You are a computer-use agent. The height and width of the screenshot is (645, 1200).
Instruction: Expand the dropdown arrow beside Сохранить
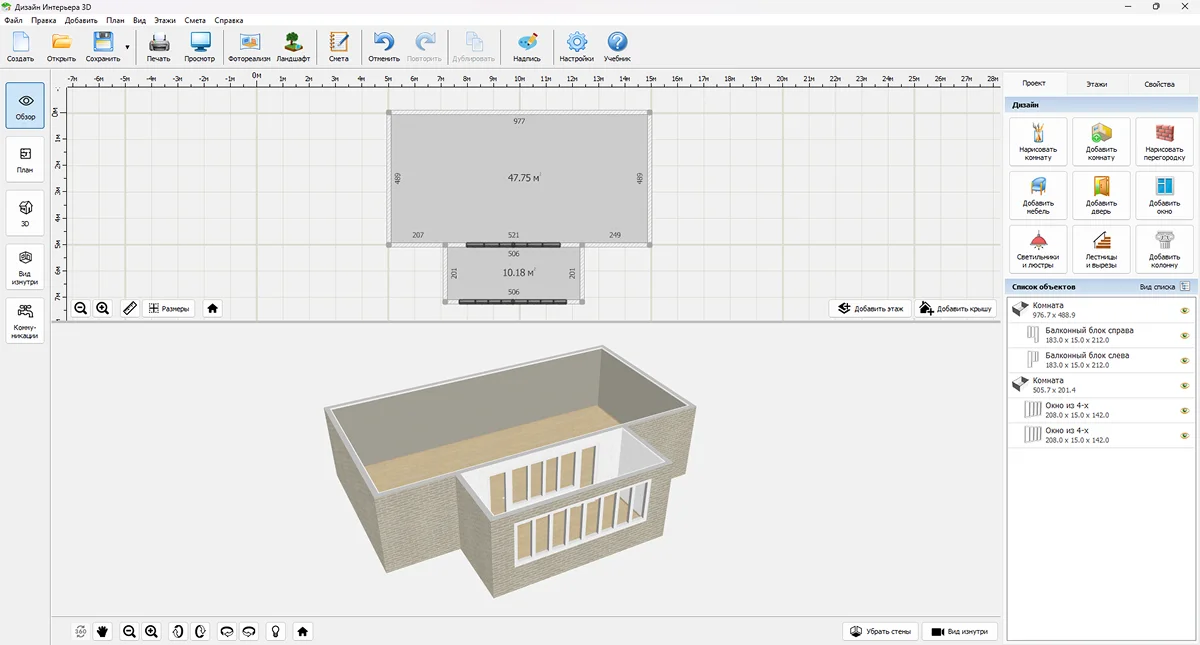[128, 46]
